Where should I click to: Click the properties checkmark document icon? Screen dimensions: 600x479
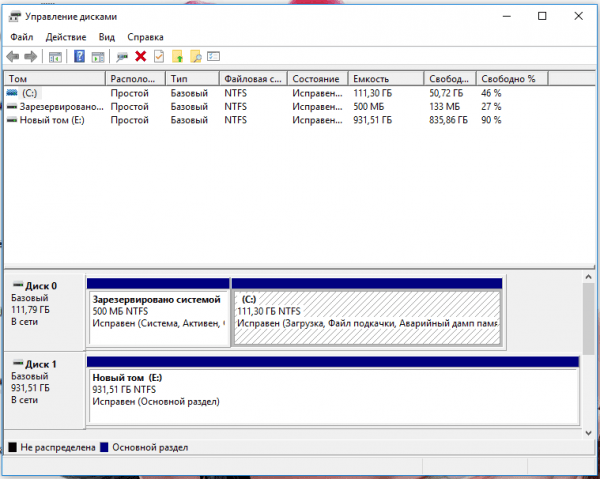[x=159, y=57]
